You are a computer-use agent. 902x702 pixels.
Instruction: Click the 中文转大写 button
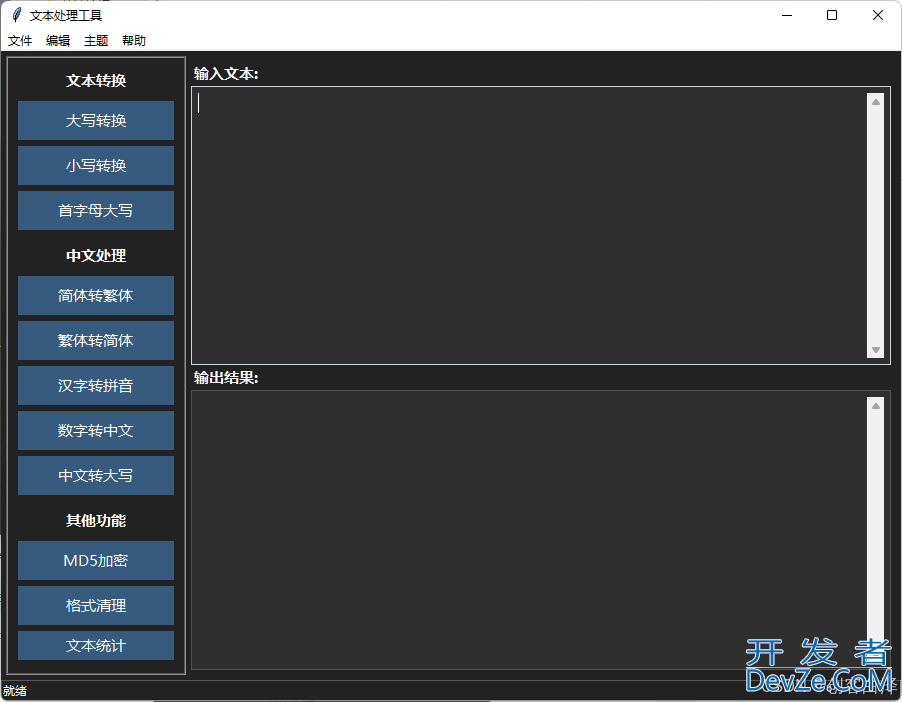95,475
